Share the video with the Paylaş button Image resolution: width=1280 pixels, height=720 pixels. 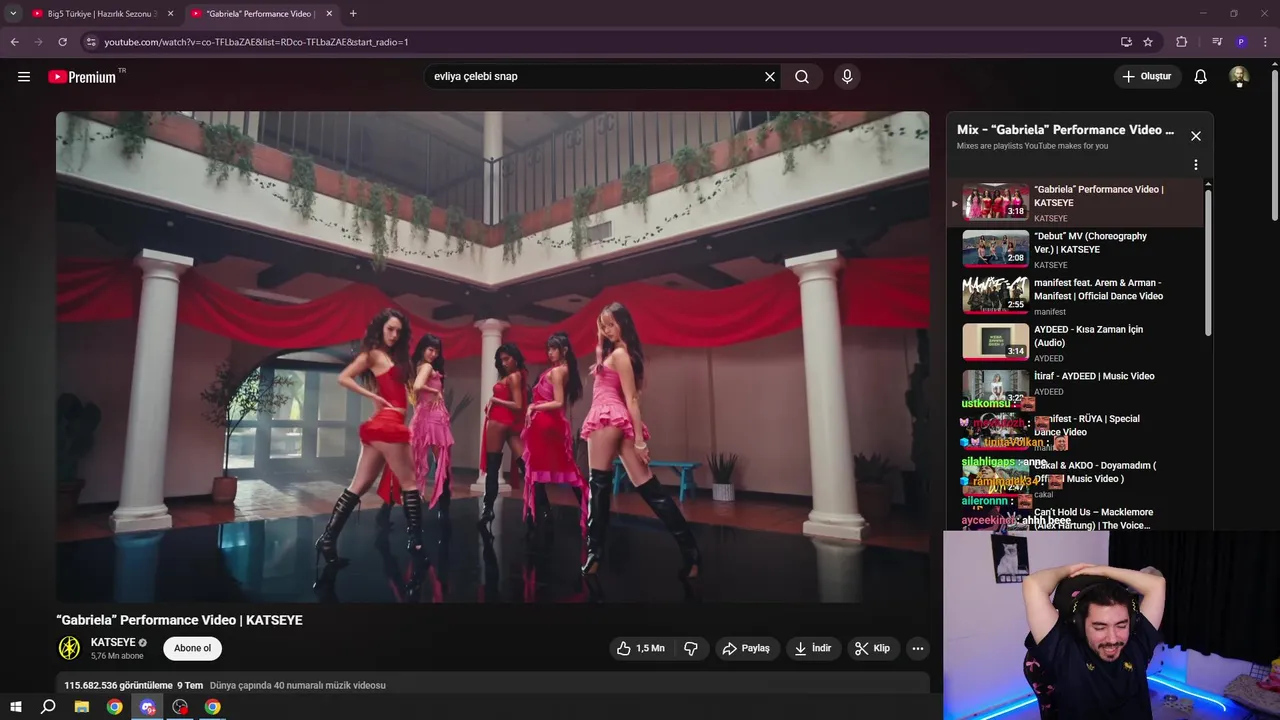point(746,648)
